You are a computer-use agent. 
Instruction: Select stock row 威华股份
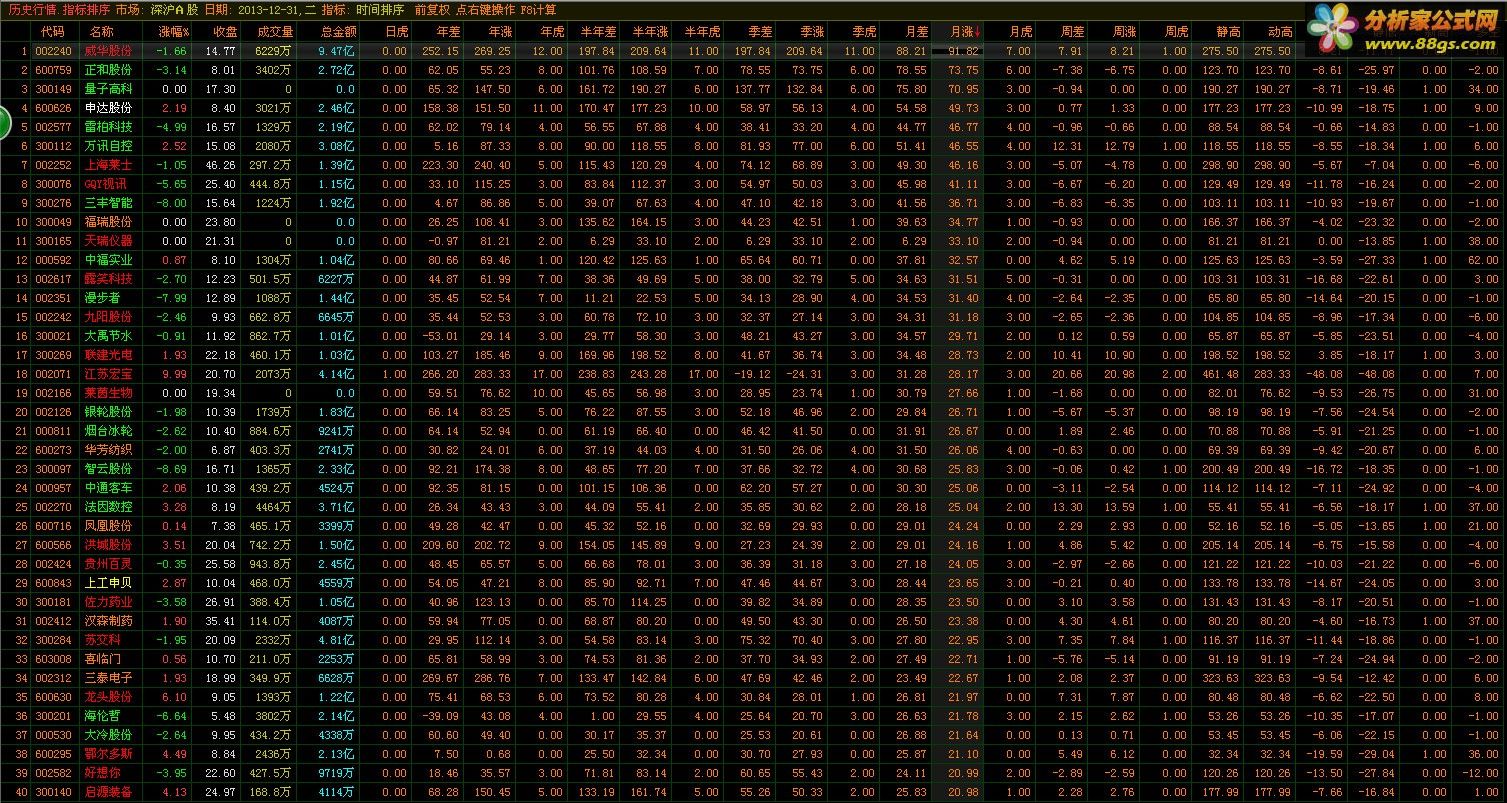[753, 51]
